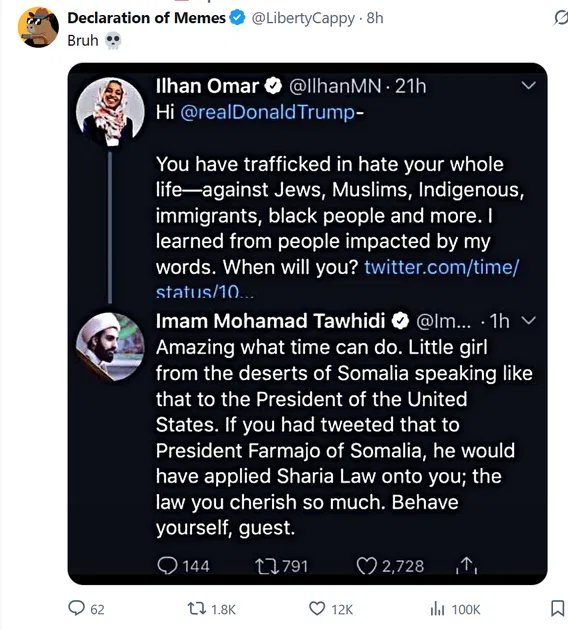Image resolution: width=568 pixels, height=630 pixels.
Task: Open the 8h timestamp of the post
Action: pos(375,18)
